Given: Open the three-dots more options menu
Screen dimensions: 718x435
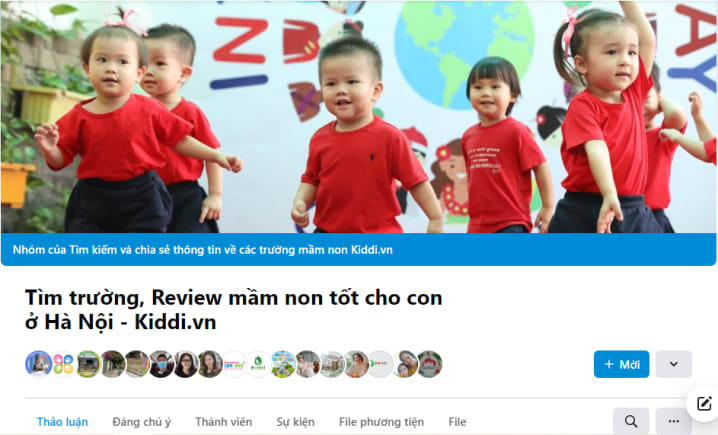Looking at the screenshot, I should (x=673, y=421).
